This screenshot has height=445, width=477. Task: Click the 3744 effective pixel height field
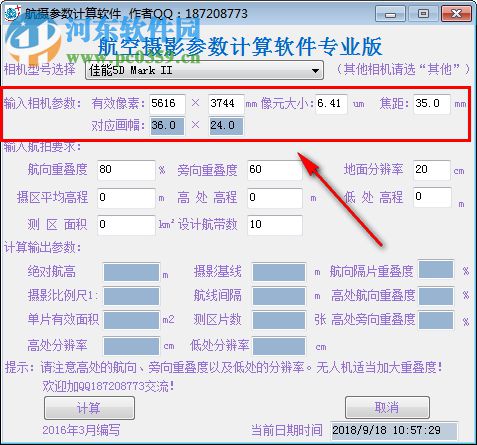[x=226, y=104]
